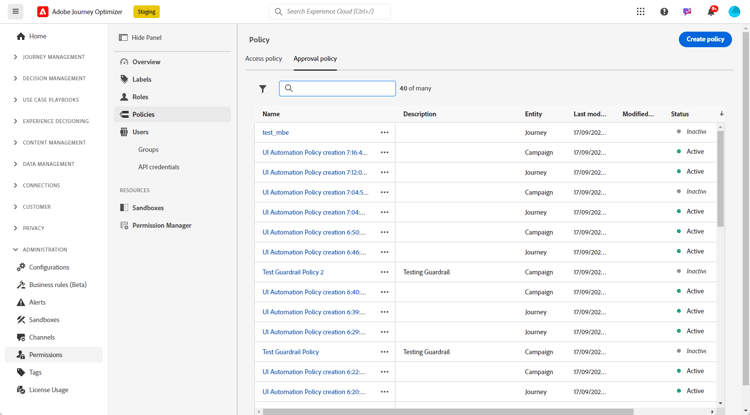Screen dimensions: 750x415
Task: Switch to the Access policy tab
Action: coord(264,59)
